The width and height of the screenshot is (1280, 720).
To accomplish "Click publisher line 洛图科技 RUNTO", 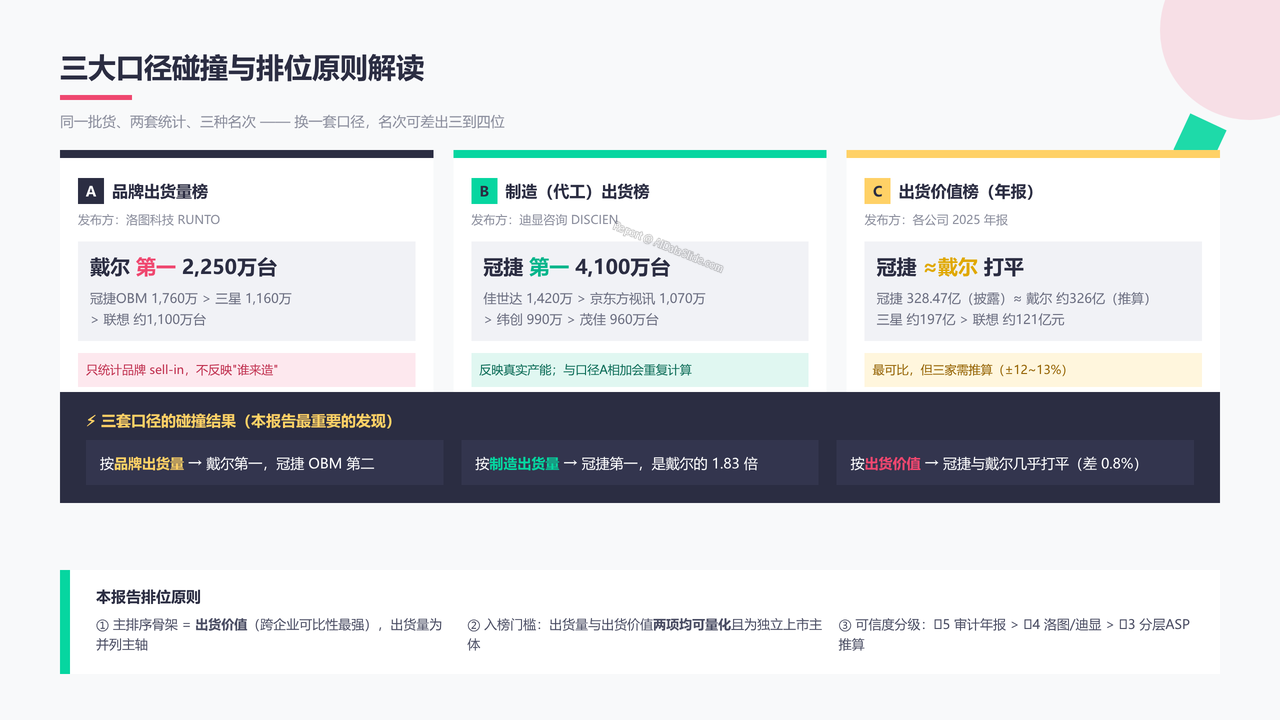I will tap(149, 219).
